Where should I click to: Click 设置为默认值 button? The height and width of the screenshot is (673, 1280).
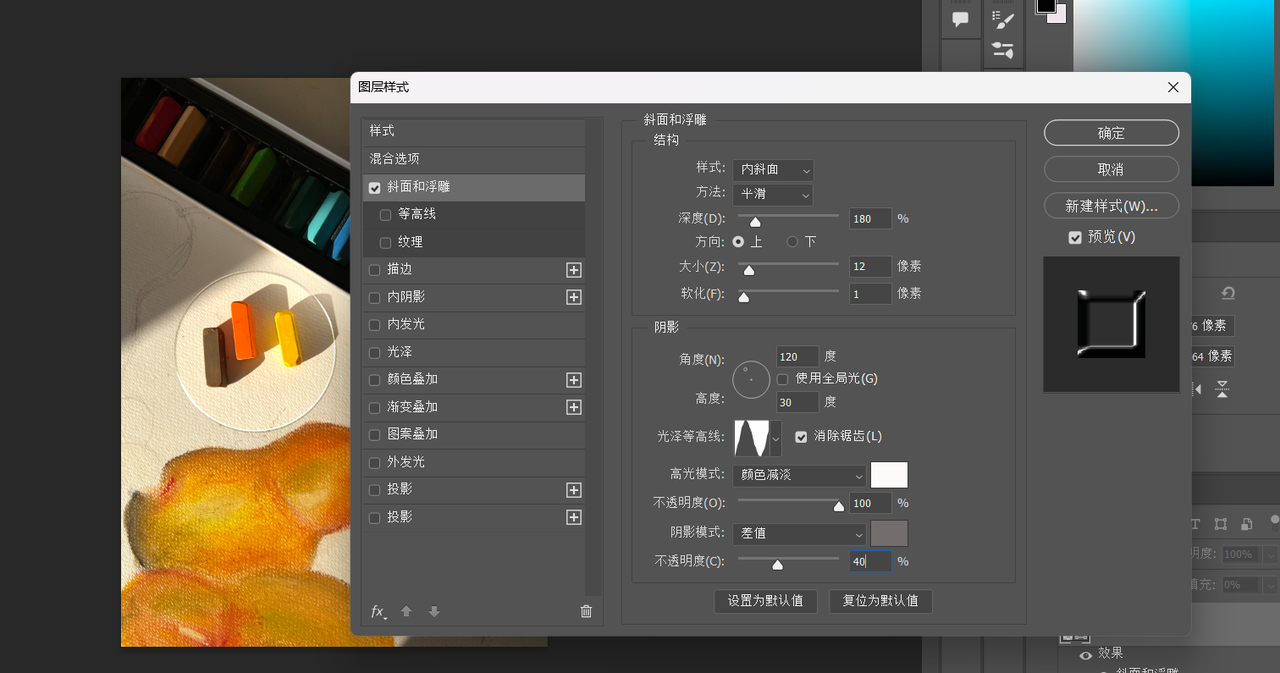[766, 601]
